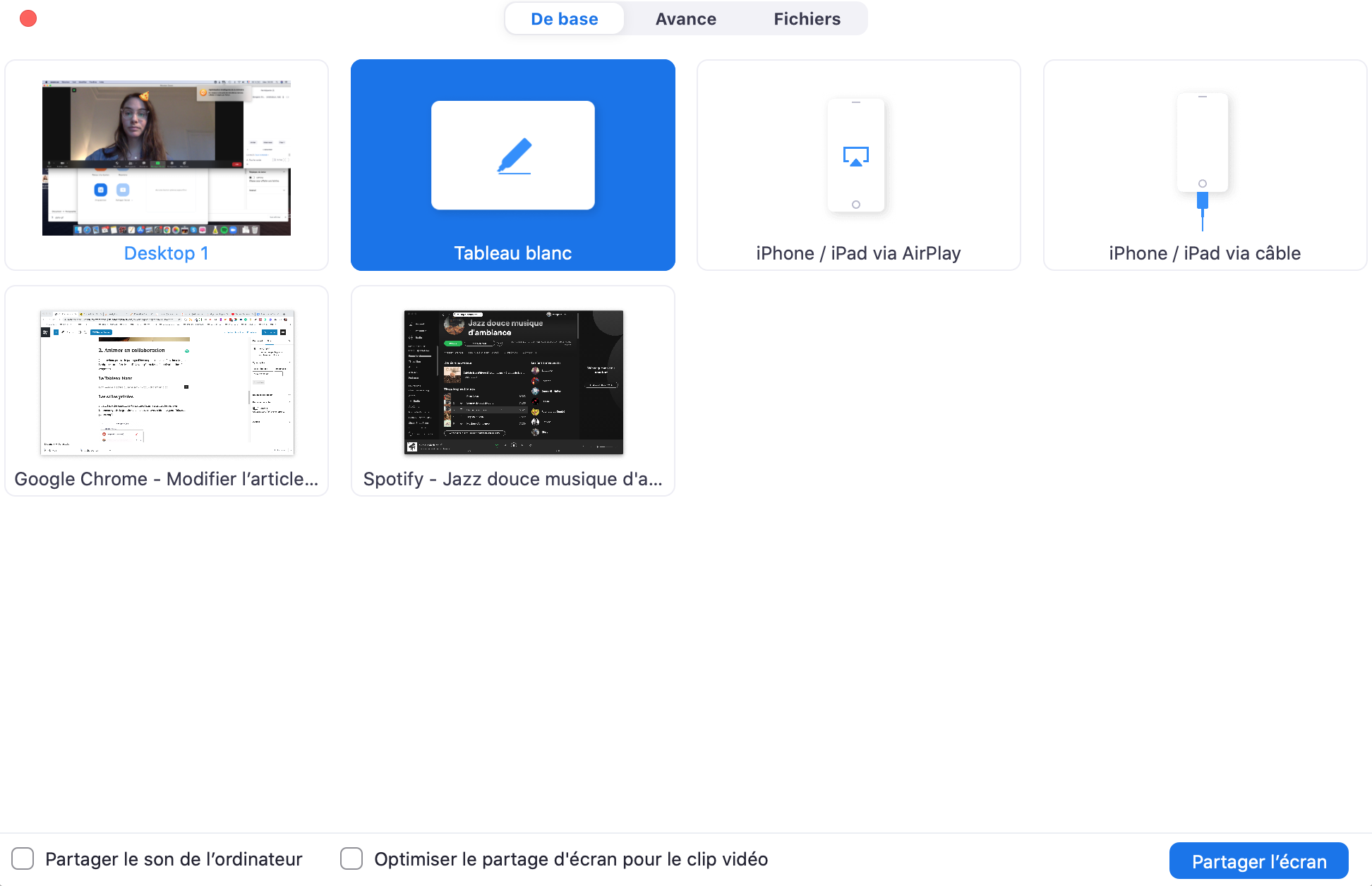This screenshot has width=1372, height=886.
Task: Click the Tableau blanc label
Action: click(513, 253)
